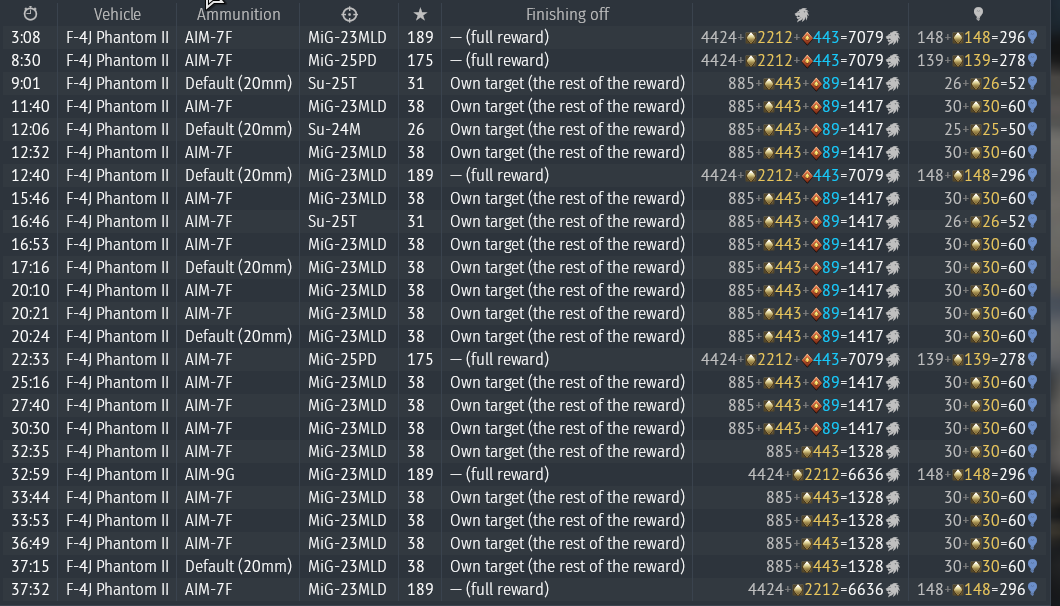Select the Finishing off column header

[567, 14]
